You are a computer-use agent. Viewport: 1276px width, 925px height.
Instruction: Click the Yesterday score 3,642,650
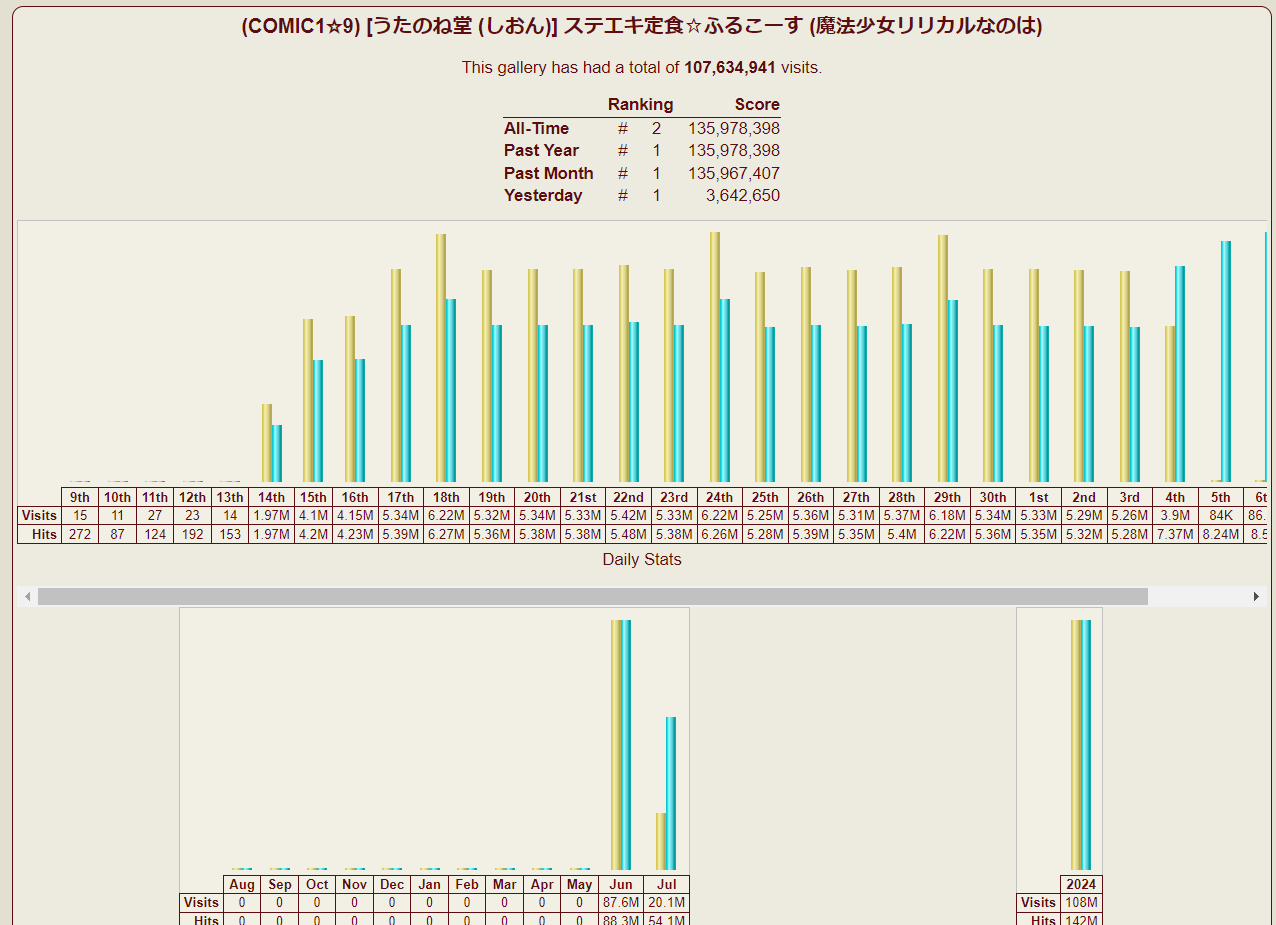(743, 195)
